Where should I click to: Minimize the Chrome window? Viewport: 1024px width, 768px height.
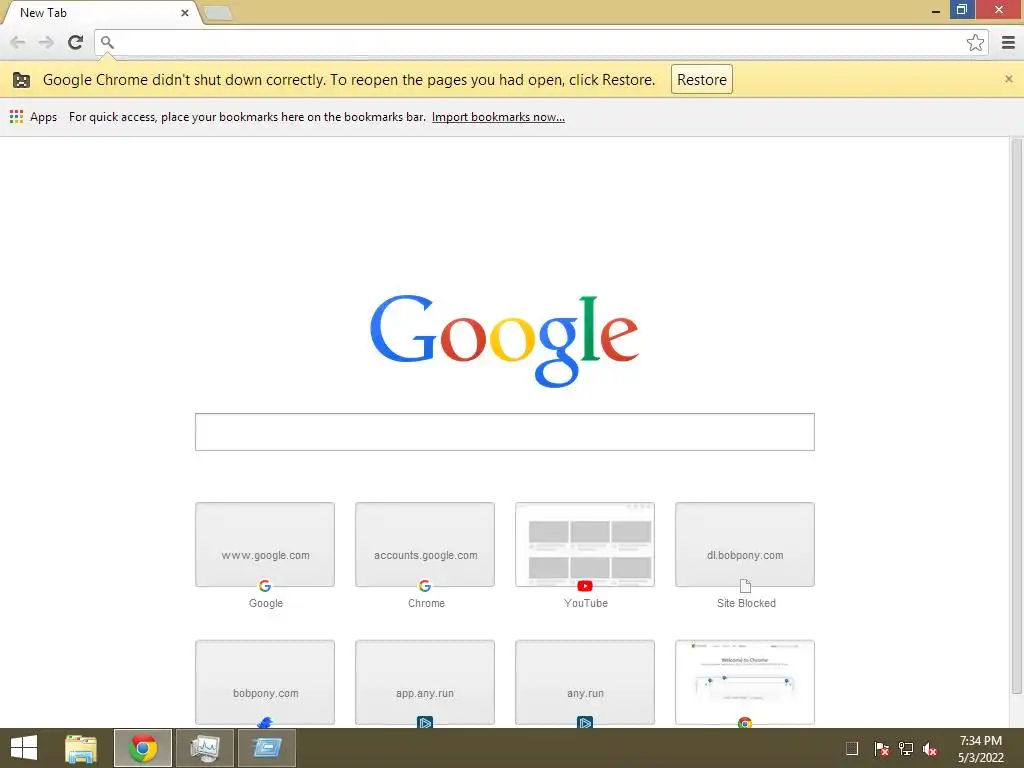[936, 11]
